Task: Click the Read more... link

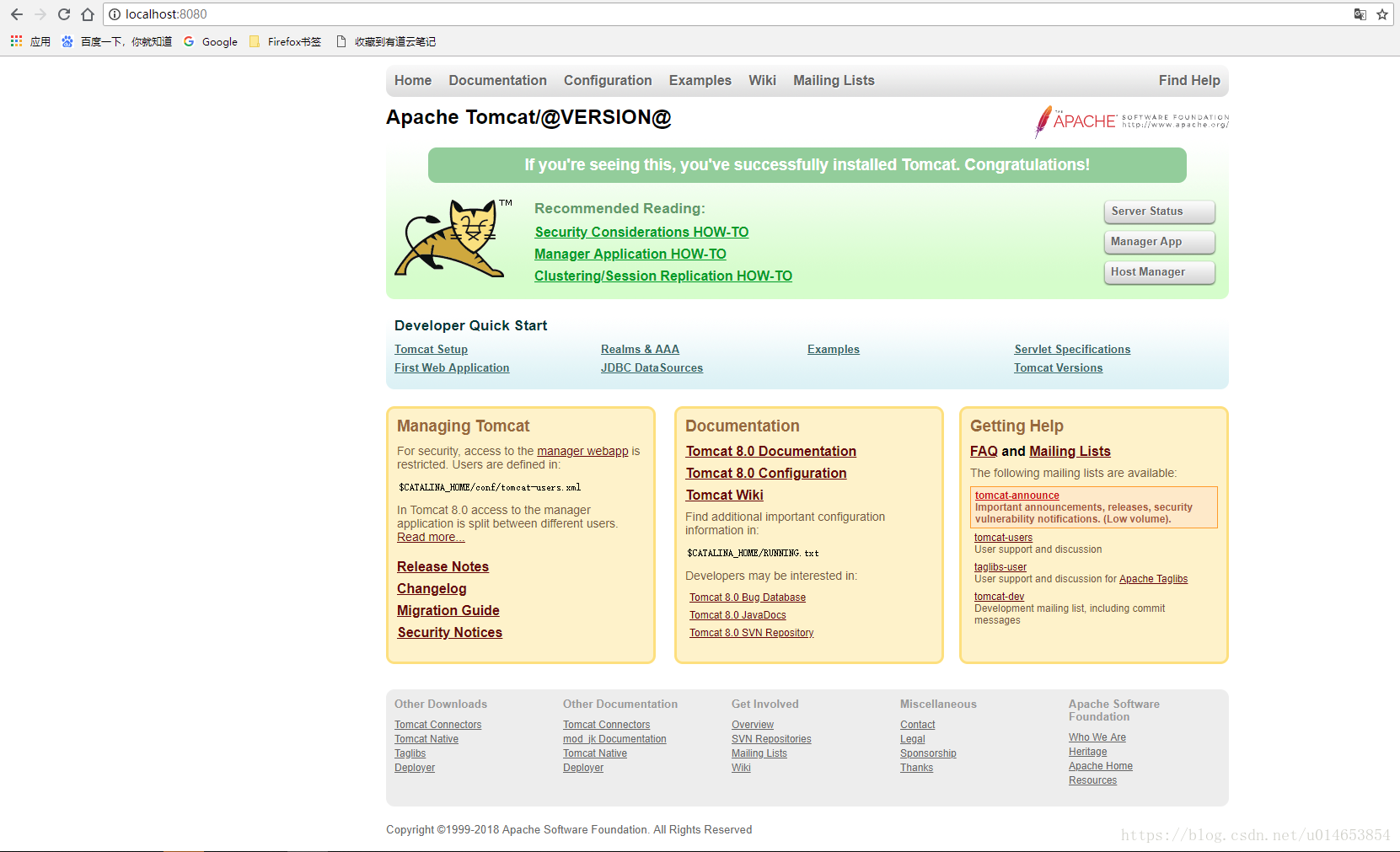Action: 431,537
